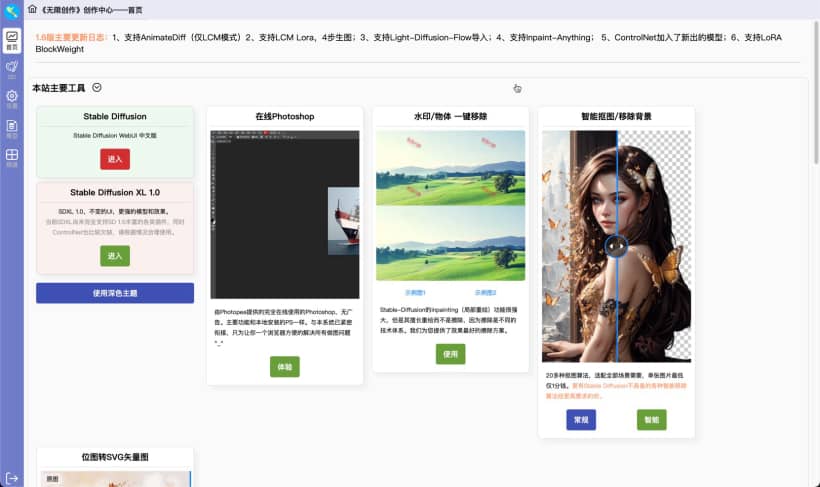
Task: Click the 创作中心 page title text
Action: coord(92,9)
